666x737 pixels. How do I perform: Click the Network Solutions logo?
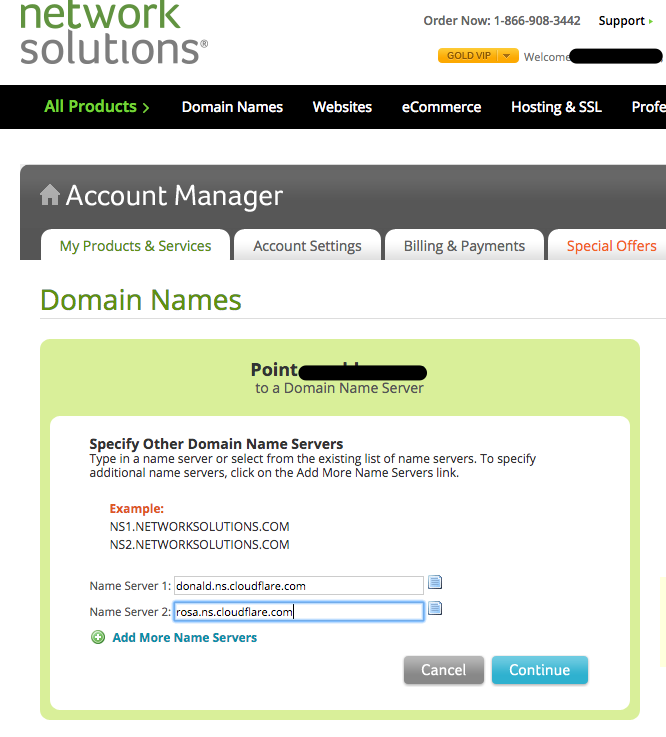click(x=114, y=32)
